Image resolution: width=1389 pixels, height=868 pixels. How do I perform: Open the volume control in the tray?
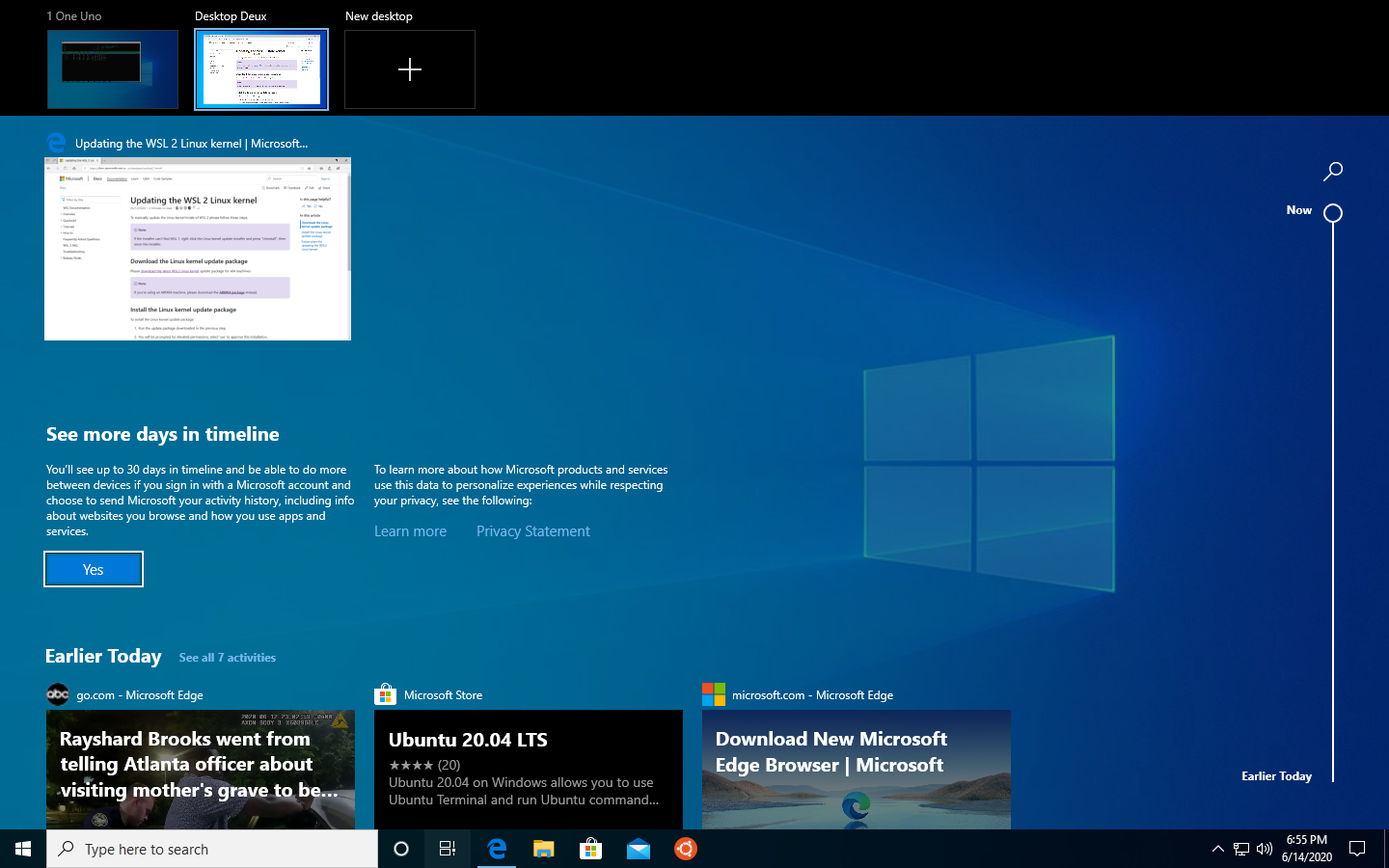point(1265,849)
